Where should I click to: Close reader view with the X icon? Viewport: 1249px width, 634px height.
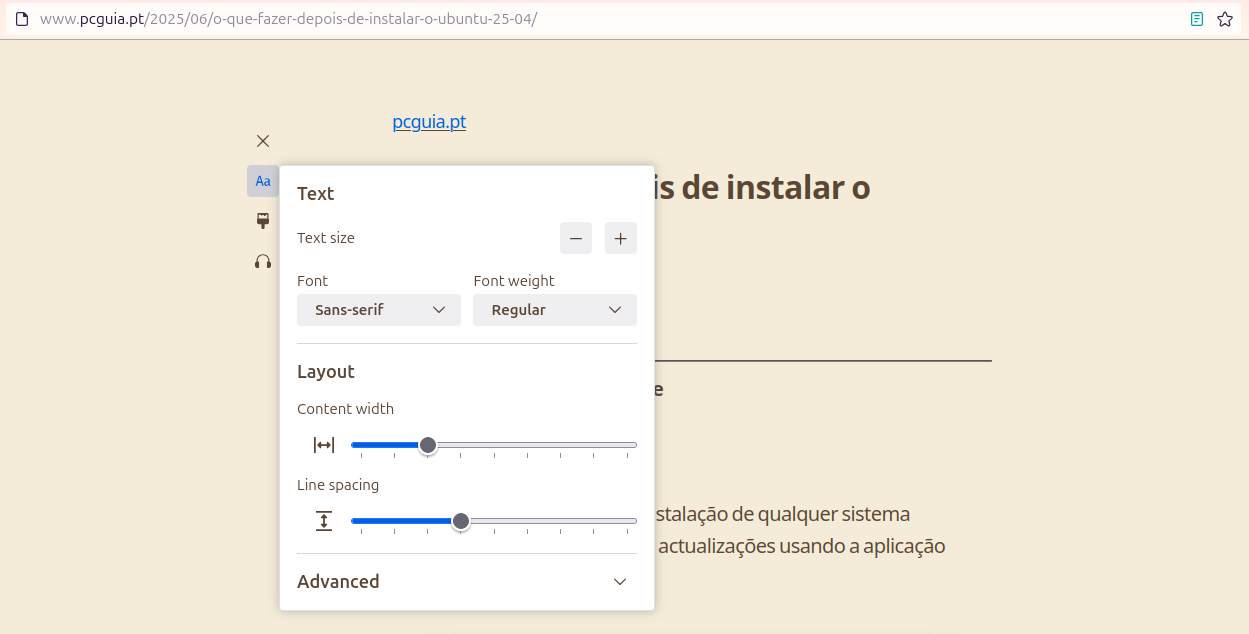pyautogui.click(x=263, y=141)
